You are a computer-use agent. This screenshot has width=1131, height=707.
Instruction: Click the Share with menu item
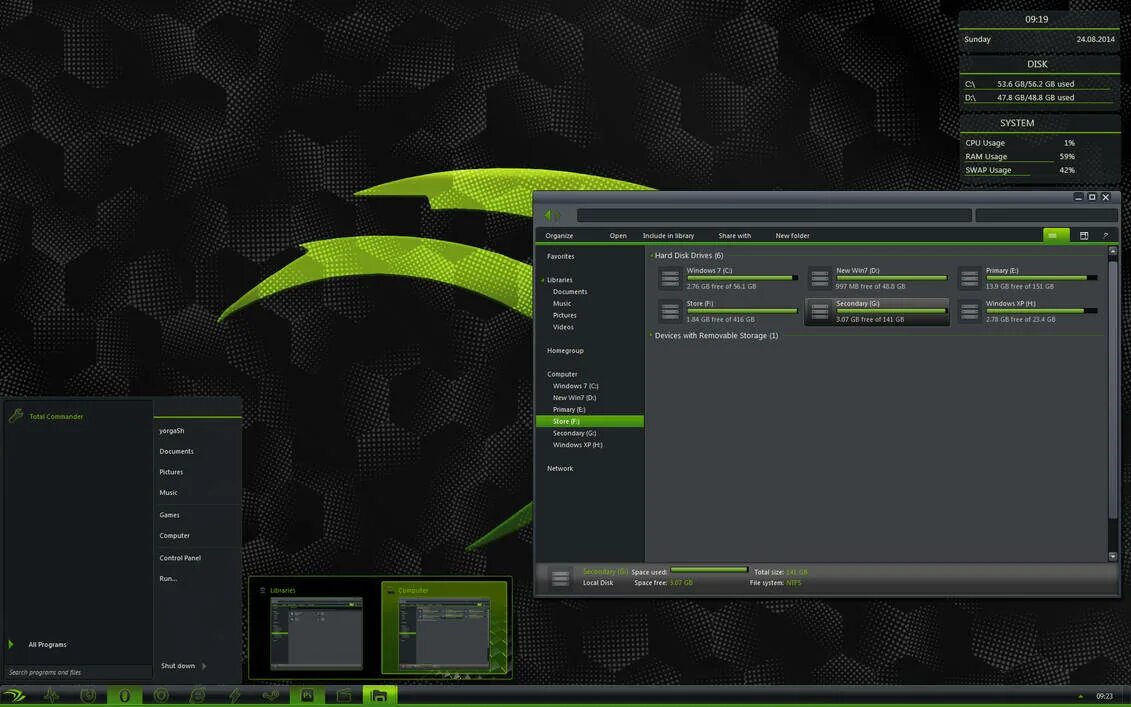tap(735, 235)
